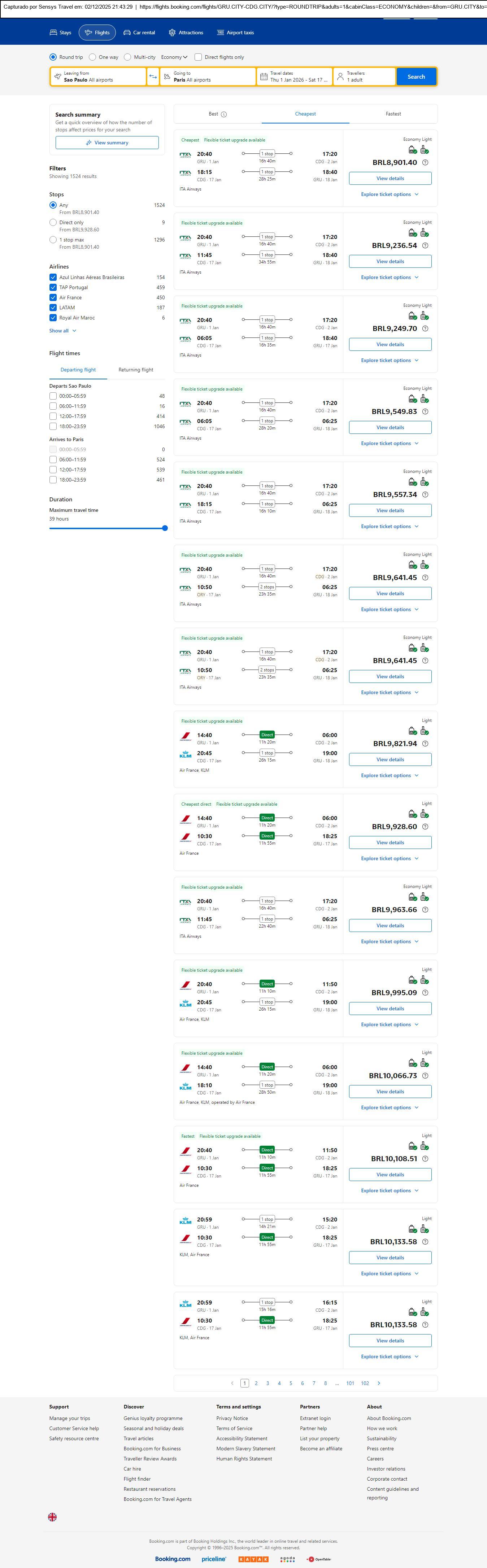Uncheck the TAP Portugal airline filter
This screenshot has width=487, height=1568.
click(x=53, y=287)
